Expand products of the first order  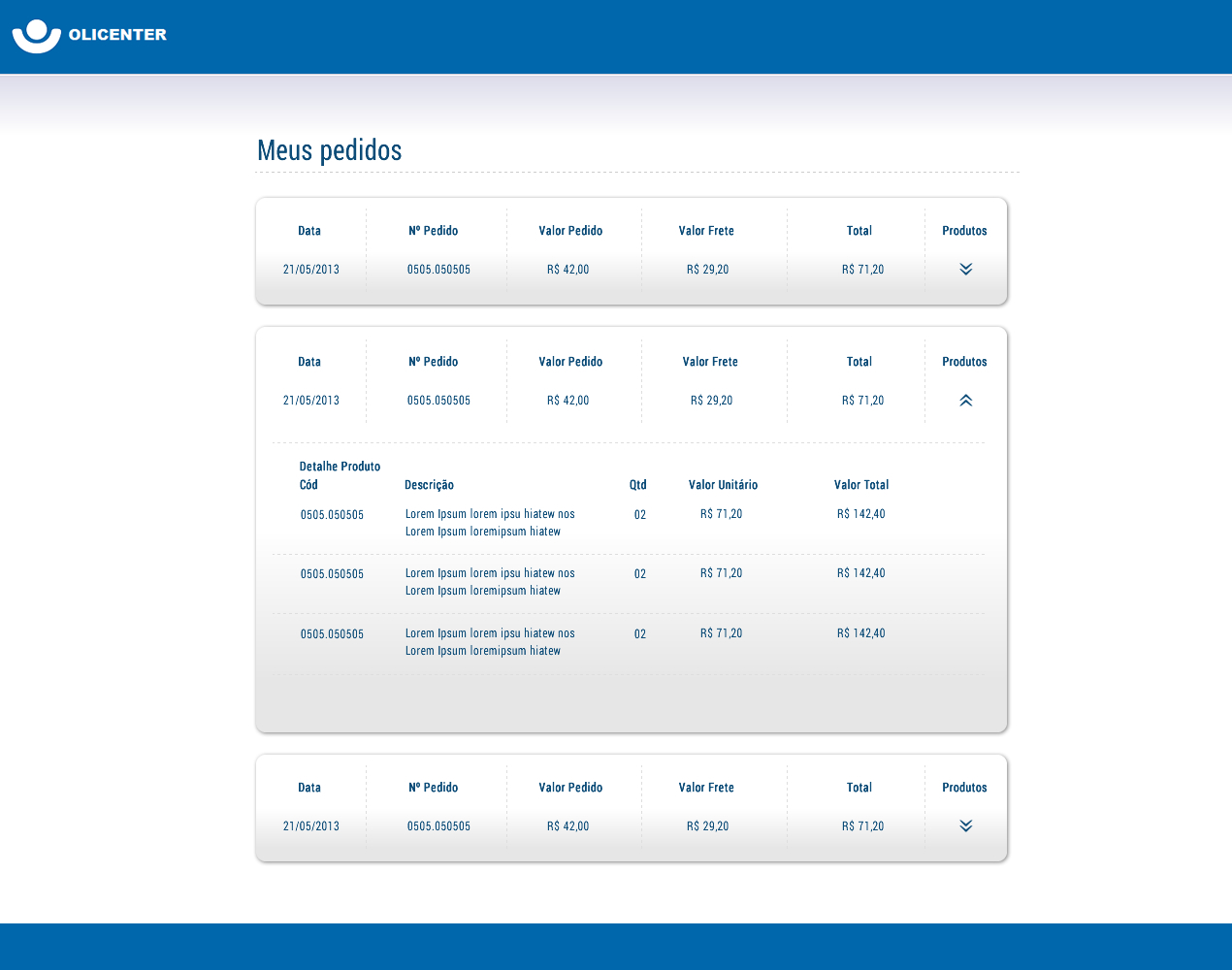click(x=965, y=270)
